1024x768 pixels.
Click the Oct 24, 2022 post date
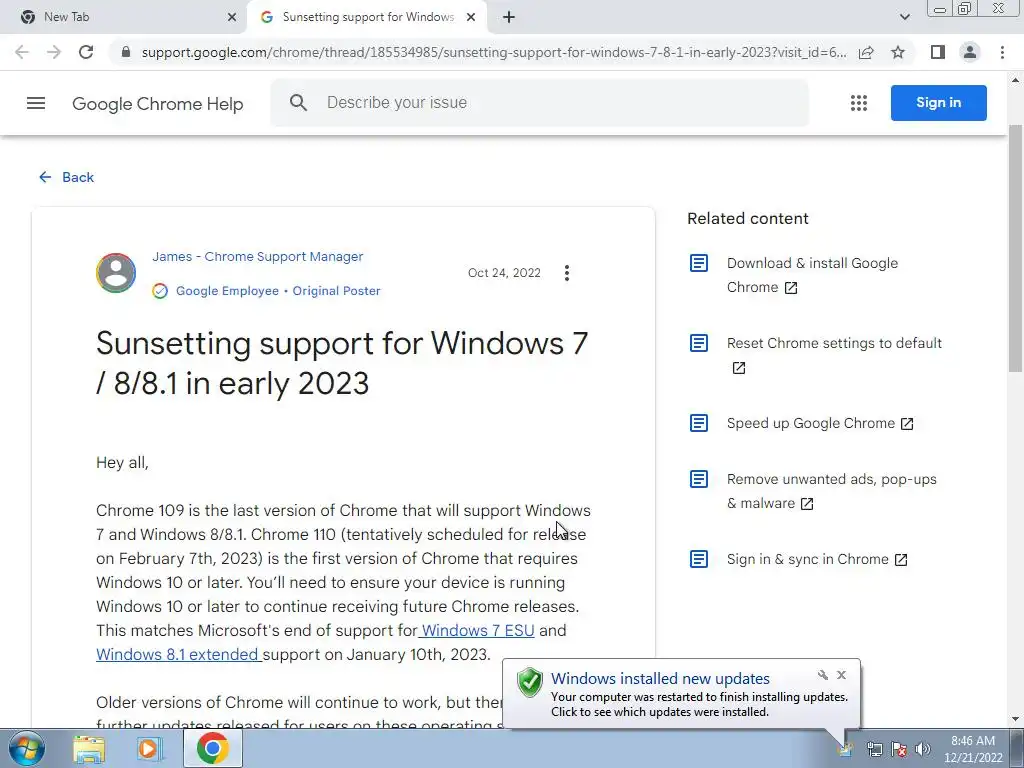coord(504,273)
